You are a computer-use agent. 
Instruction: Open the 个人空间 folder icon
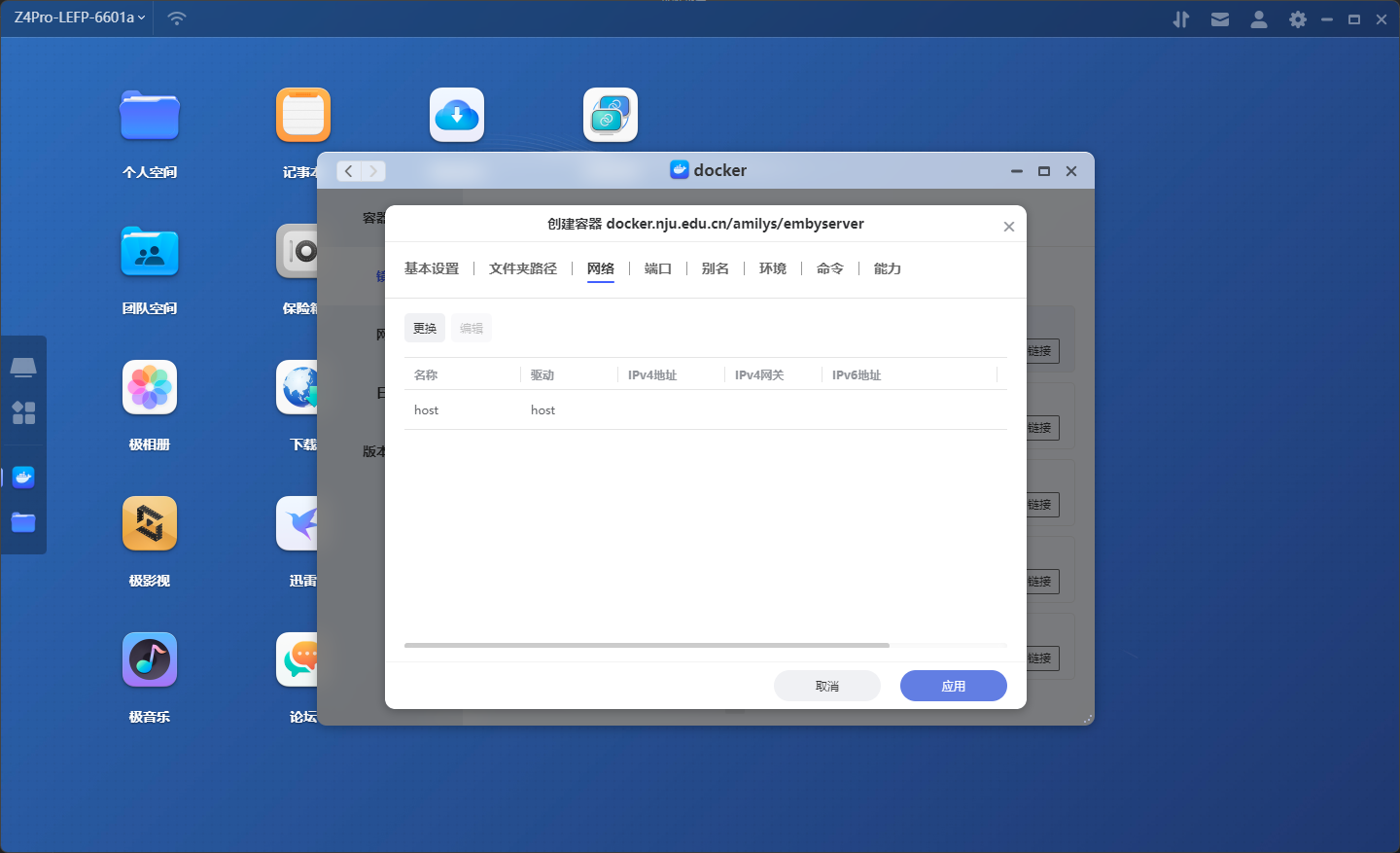click(x=150, y=116)
